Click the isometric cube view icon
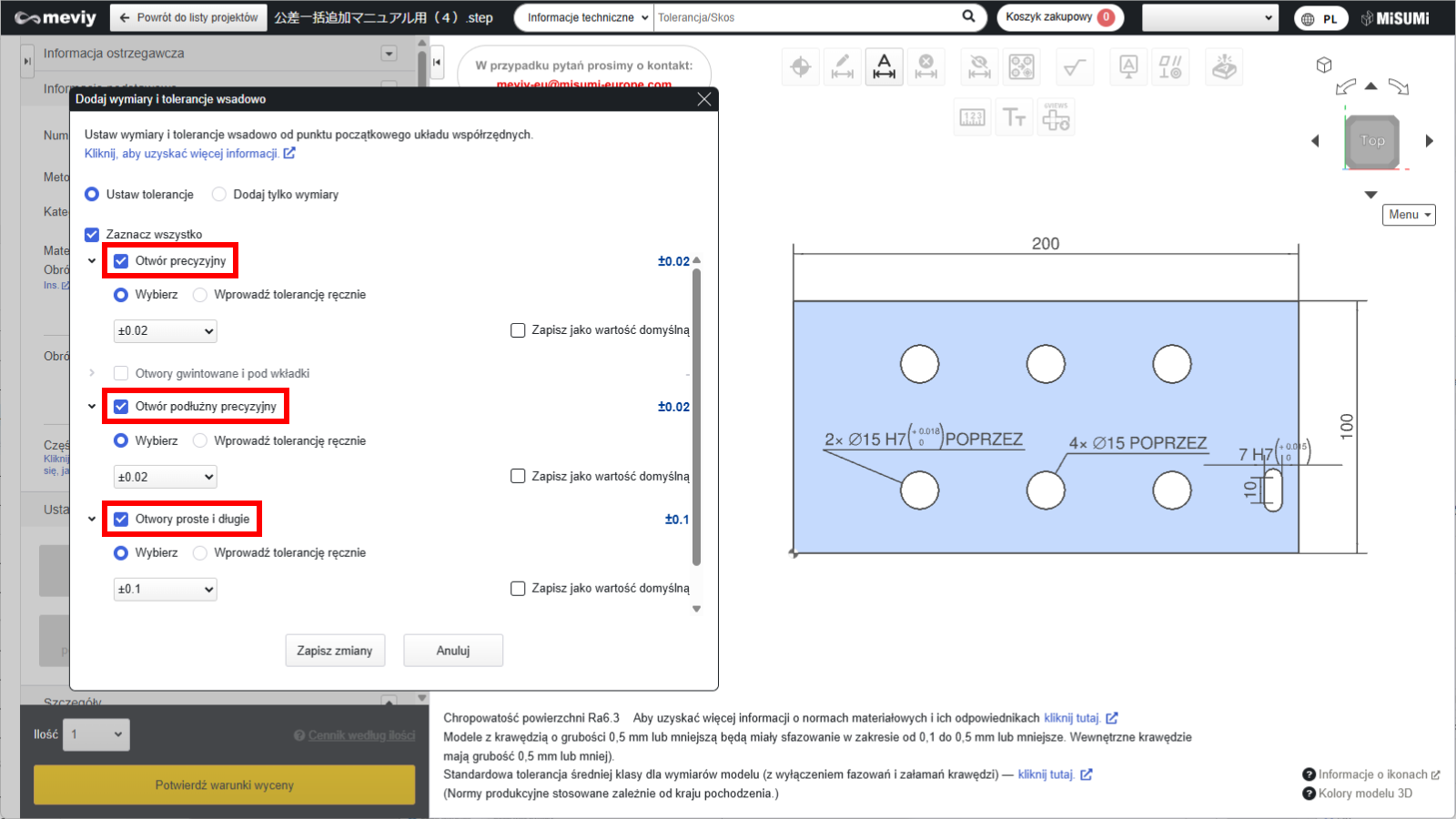Viewport: 1456px width, 819px height. coord(1324,65)
